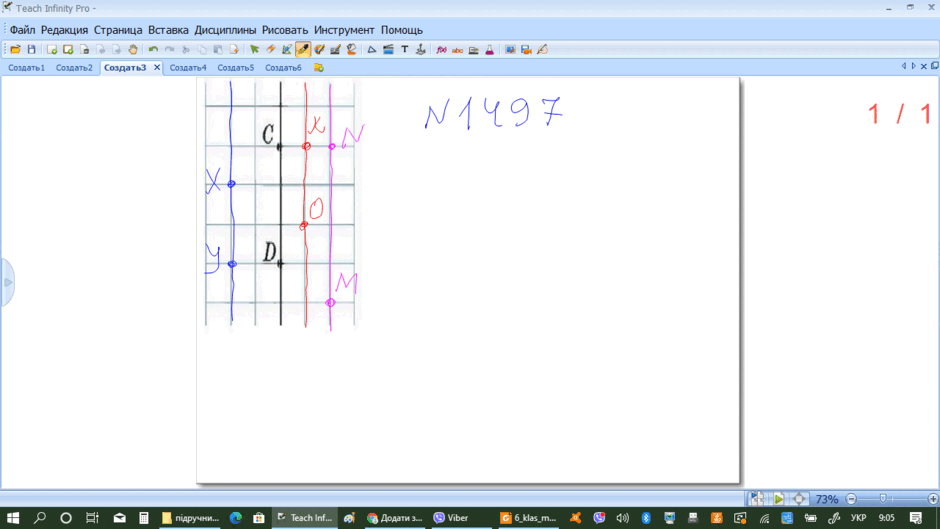940x529 pixels.
Task: Open Windows taskbar search
Action: click(x=40, y=518)
